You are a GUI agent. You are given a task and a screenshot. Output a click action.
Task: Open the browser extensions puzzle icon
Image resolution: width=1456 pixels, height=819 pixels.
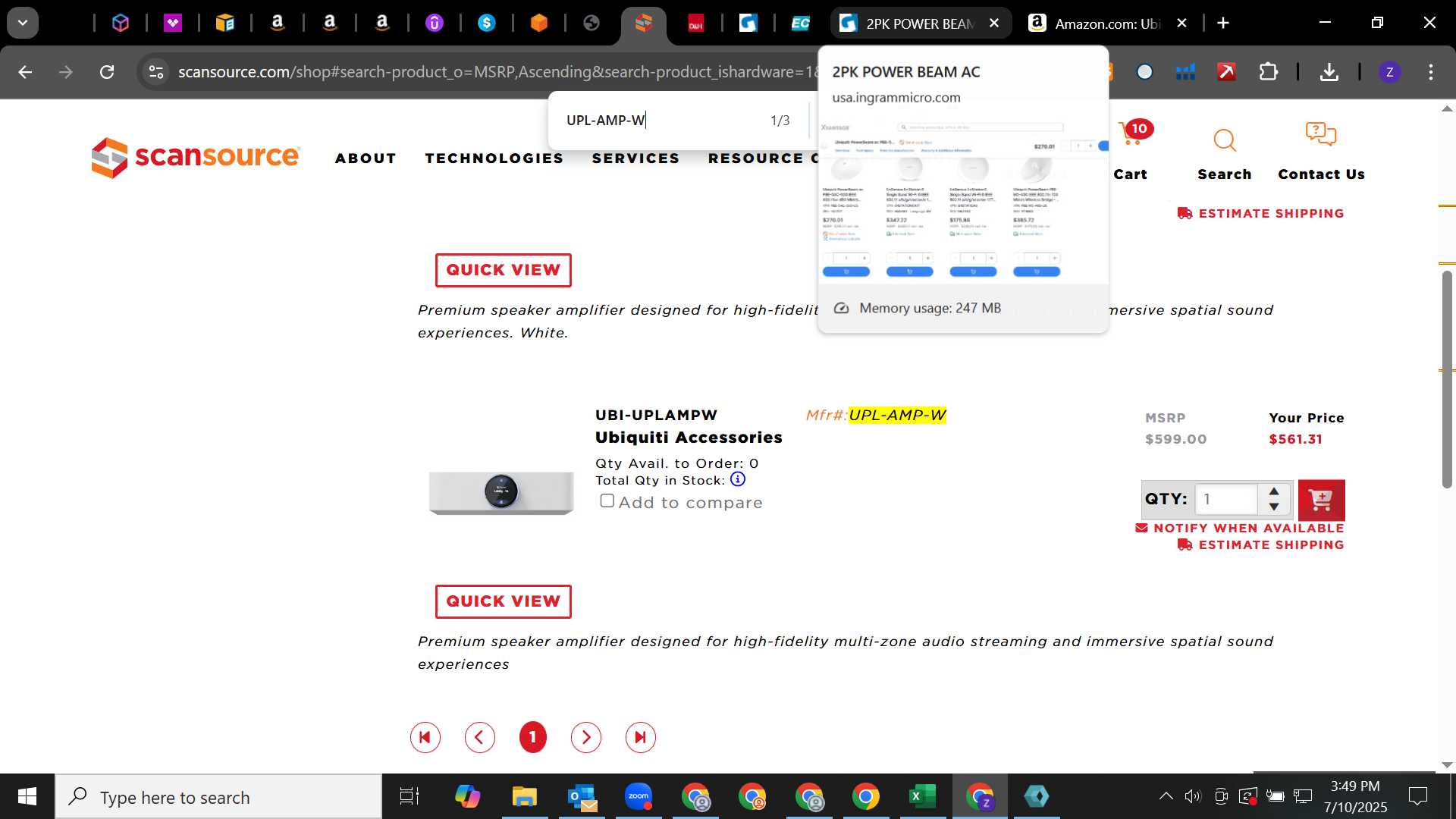(x=1269, y=72)
